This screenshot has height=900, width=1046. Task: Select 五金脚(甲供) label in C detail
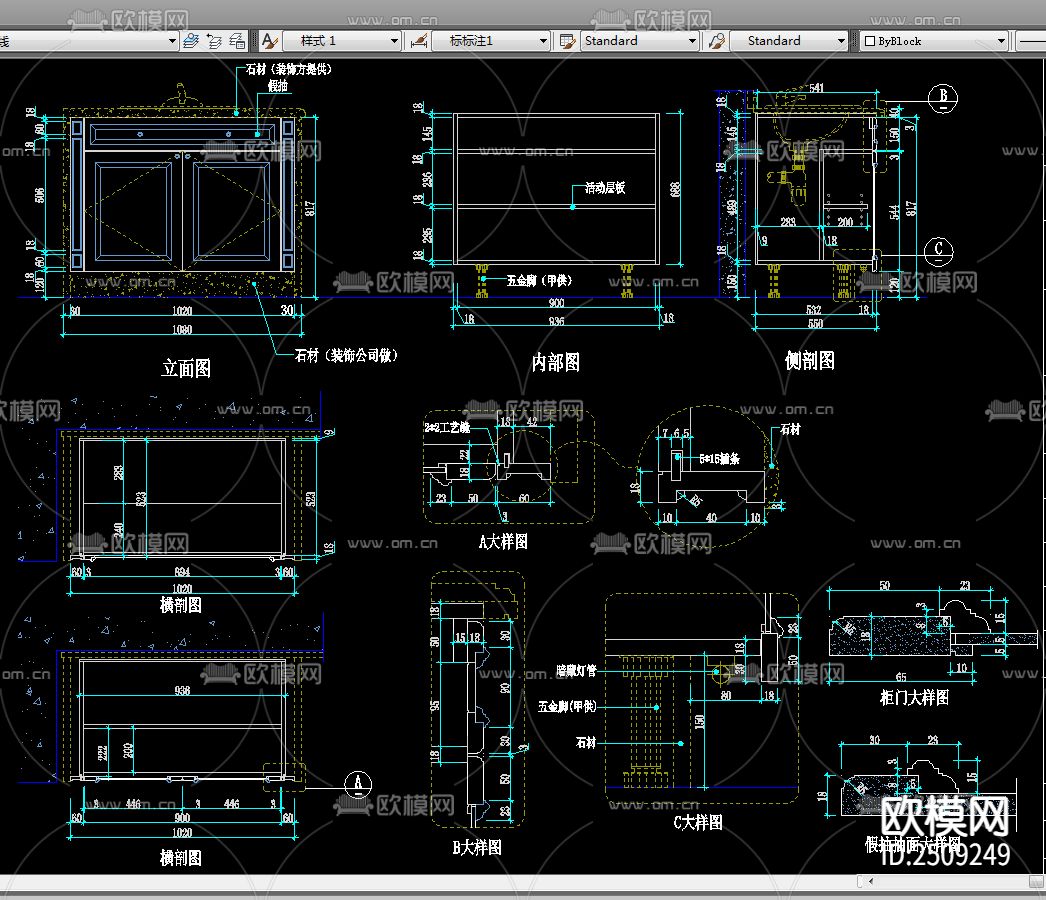coord(567,707)
